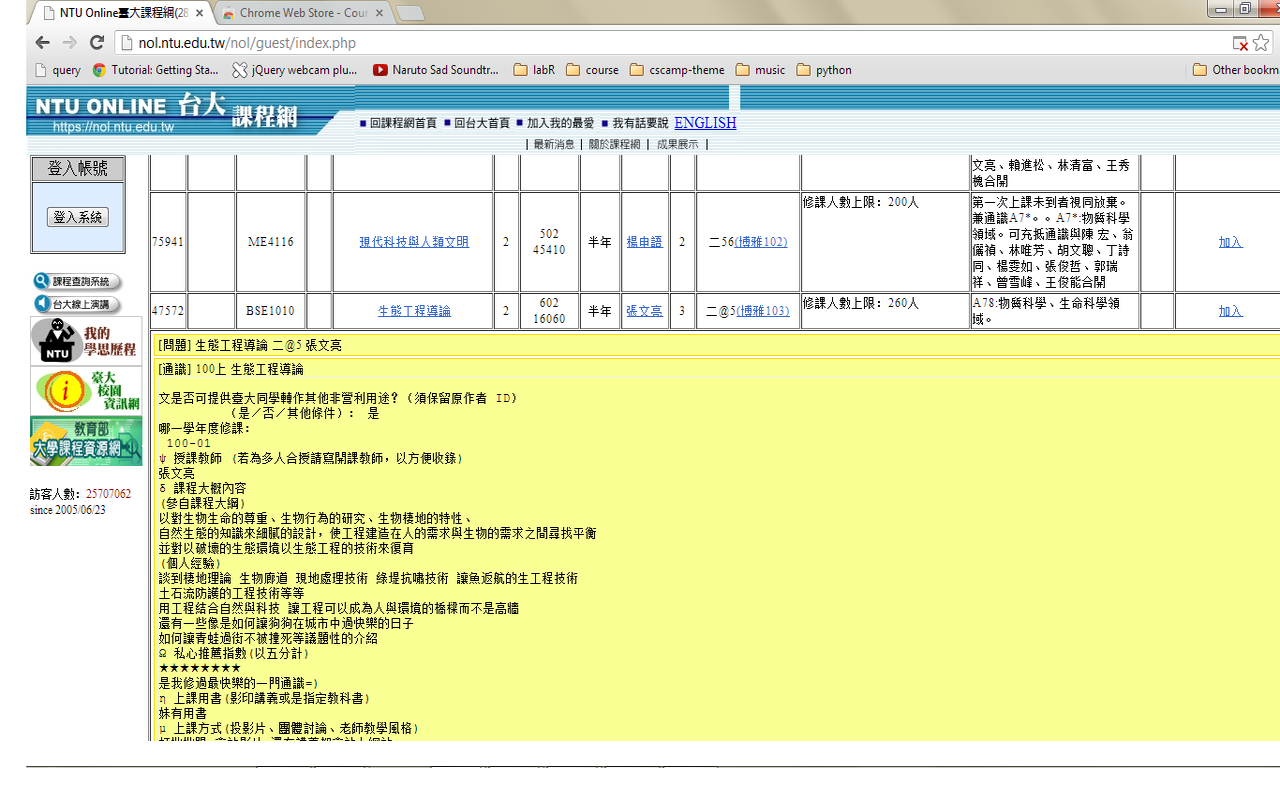Open the python bookmark folder
Screen dimensions: 1280x800
pos(824,70)
